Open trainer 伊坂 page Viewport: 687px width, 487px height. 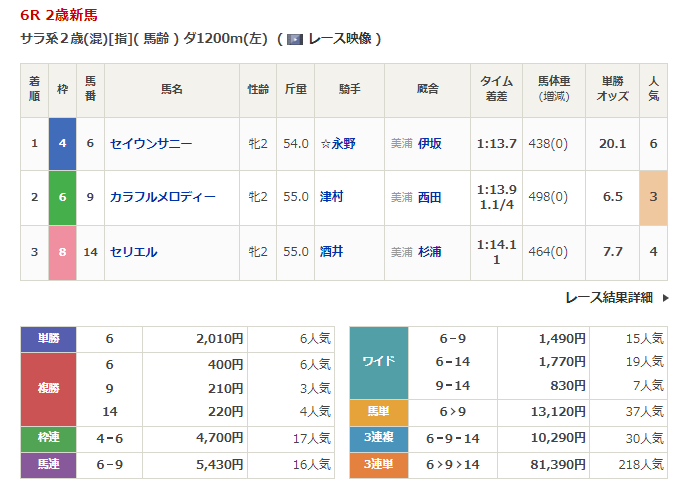(429, 143)
